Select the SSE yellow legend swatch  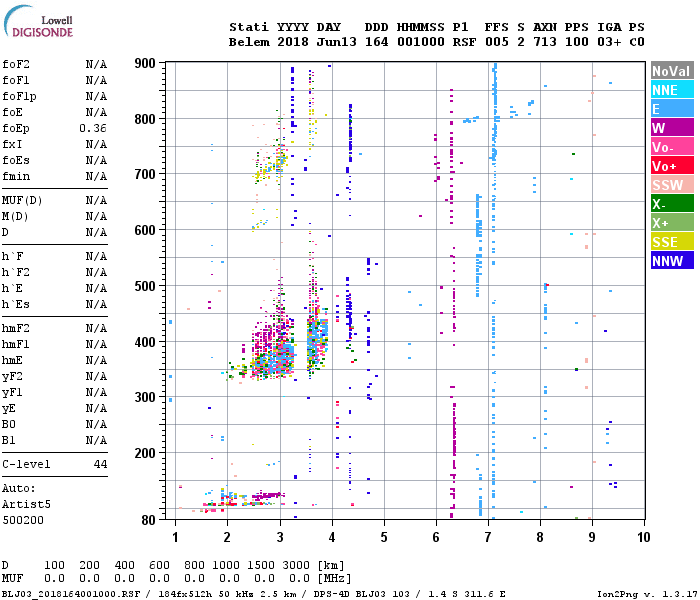[672, 242]
